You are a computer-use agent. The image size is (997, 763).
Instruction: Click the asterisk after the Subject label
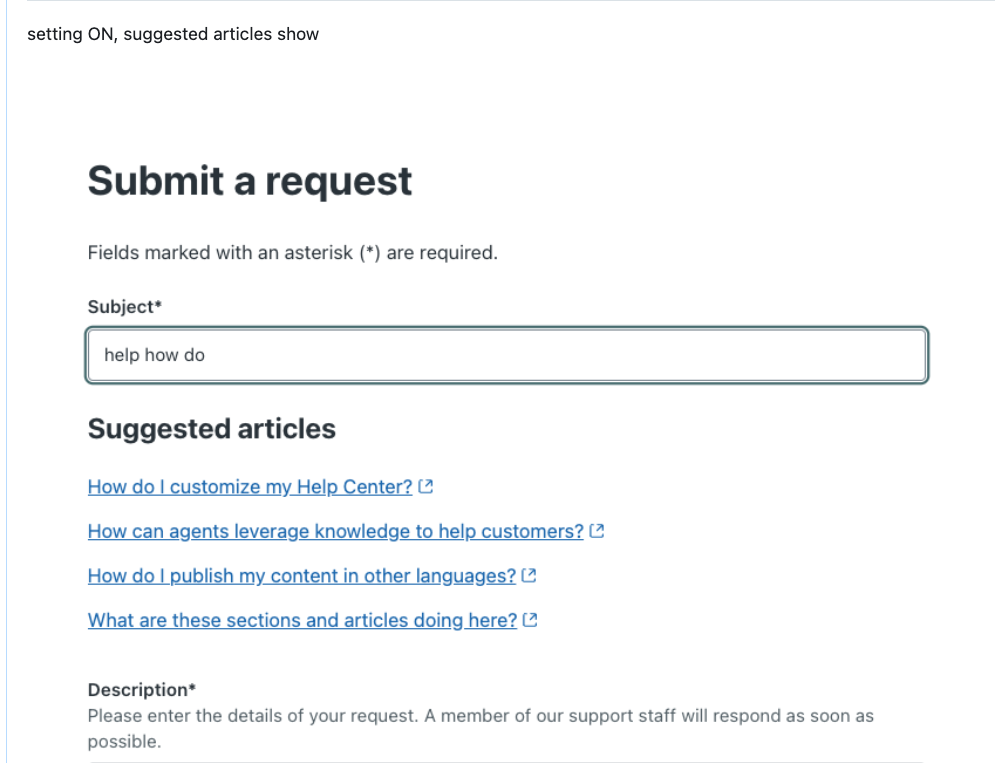[157, 306]
